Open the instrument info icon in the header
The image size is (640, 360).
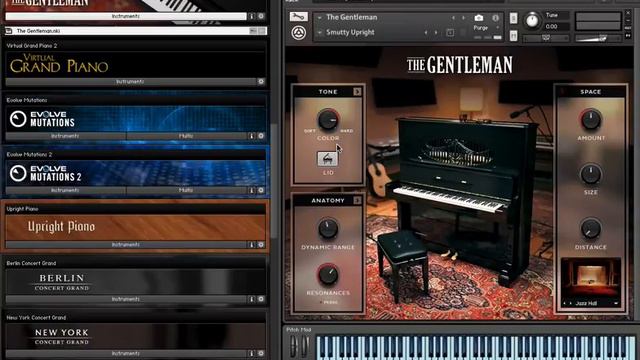pos(495,18)
